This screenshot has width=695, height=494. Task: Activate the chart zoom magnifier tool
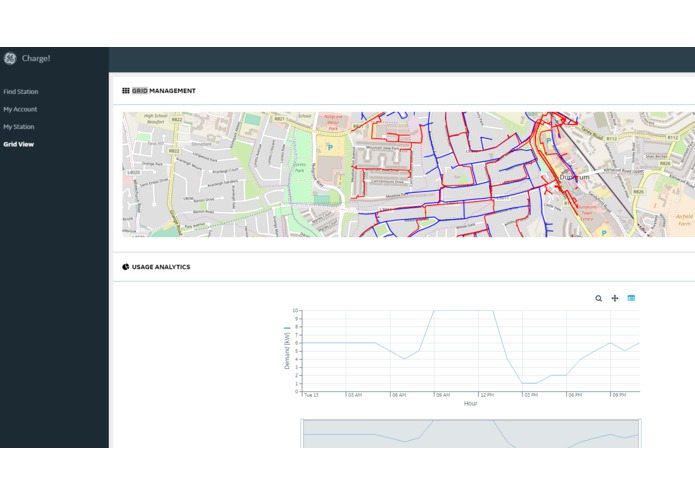tap(598, 299)
